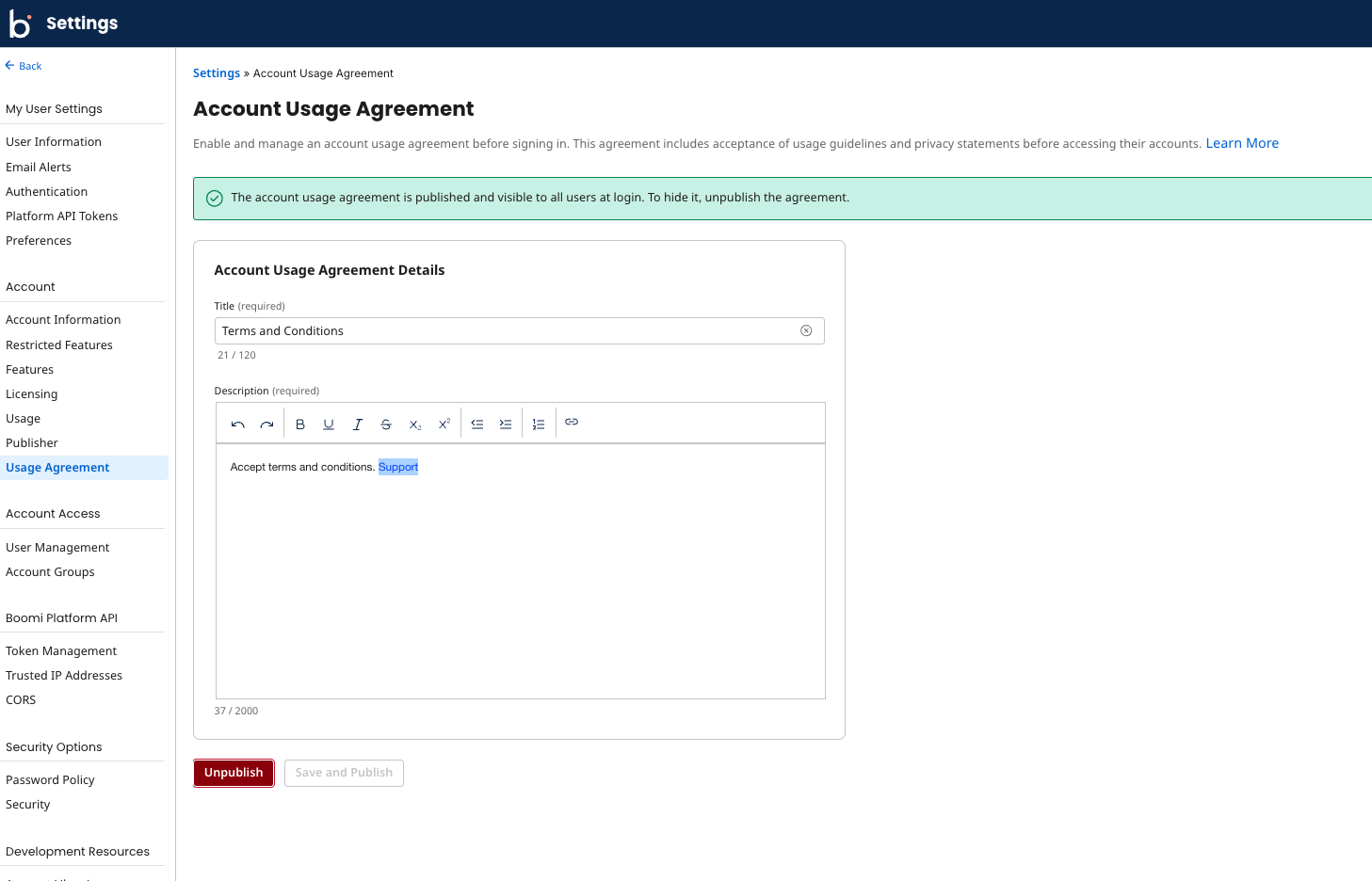This screenshot has height=881, width=1372.
Task: Apply Bold formatting in the description editor
Action: [x=300, y=424]
